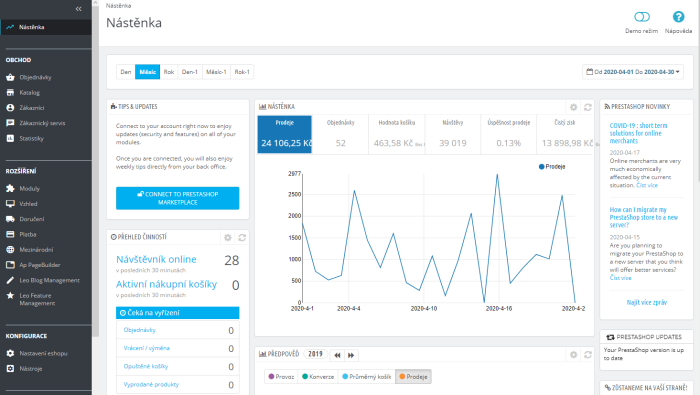This screenshot has height=395, width=700.
Task: Toggle Prodeje legend entry on chart
Action: click(x=552, y=166)
